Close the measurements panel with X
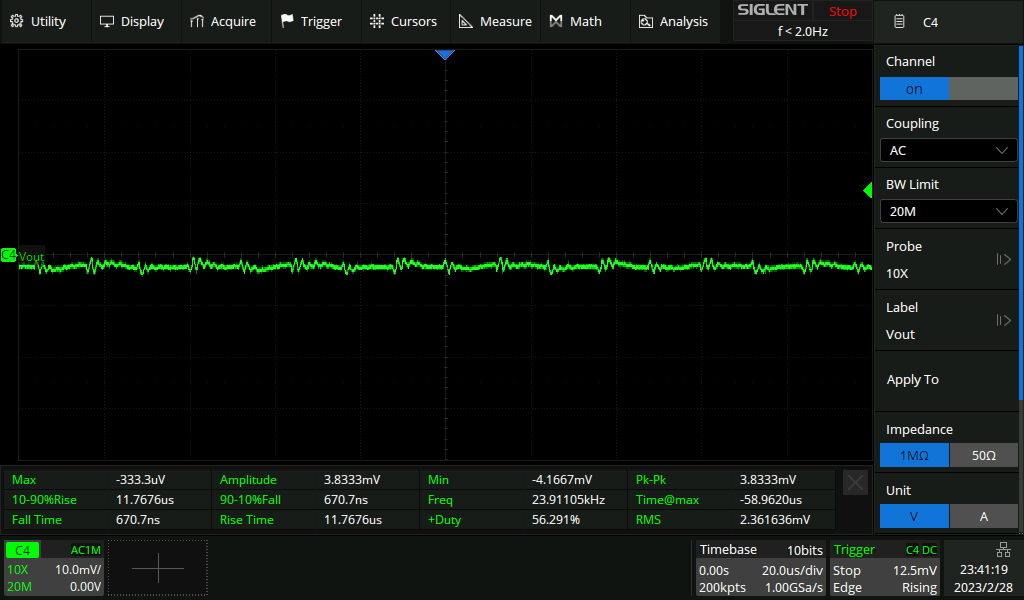 click(x=856, y=484)
